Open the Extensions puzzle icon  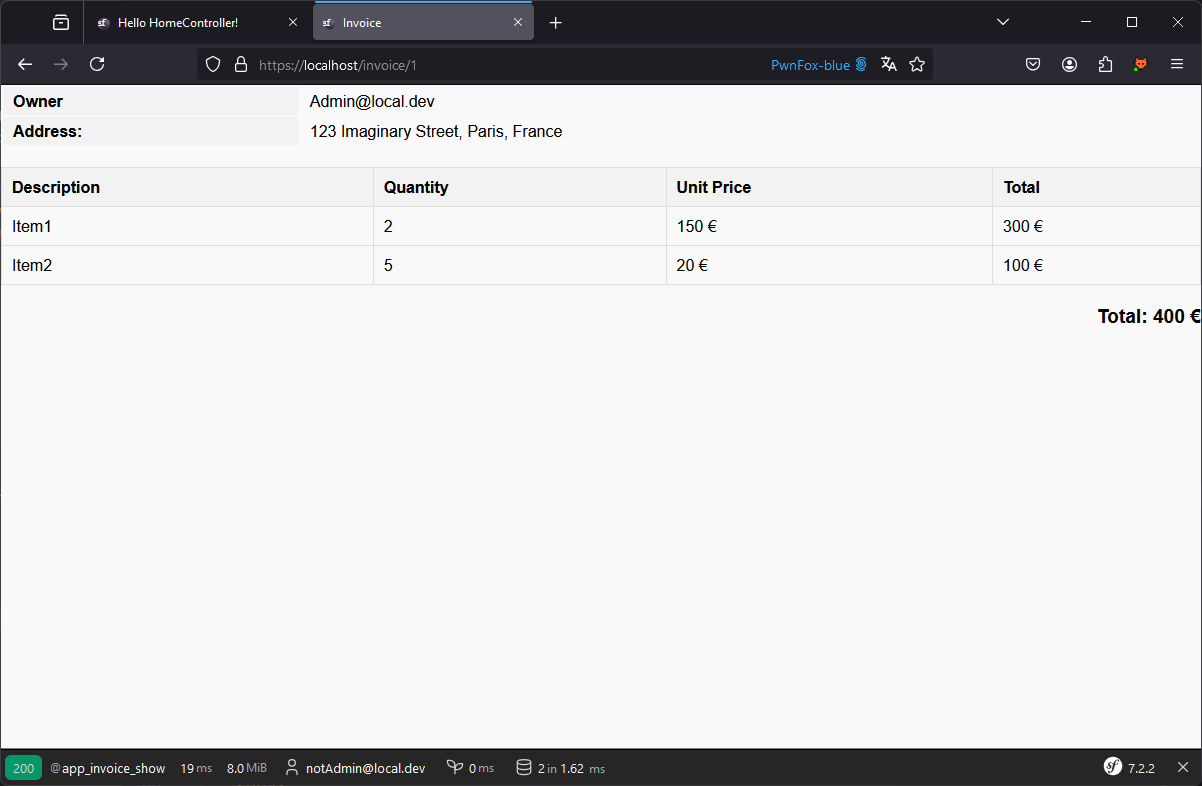coord(1105,64)
